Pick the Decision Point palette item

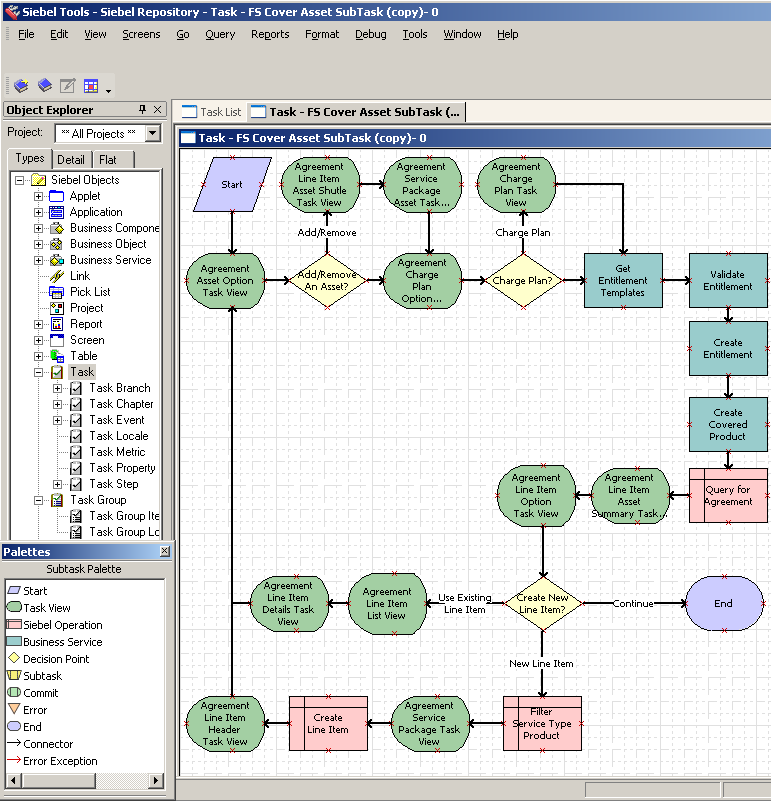tap(49, 659)
